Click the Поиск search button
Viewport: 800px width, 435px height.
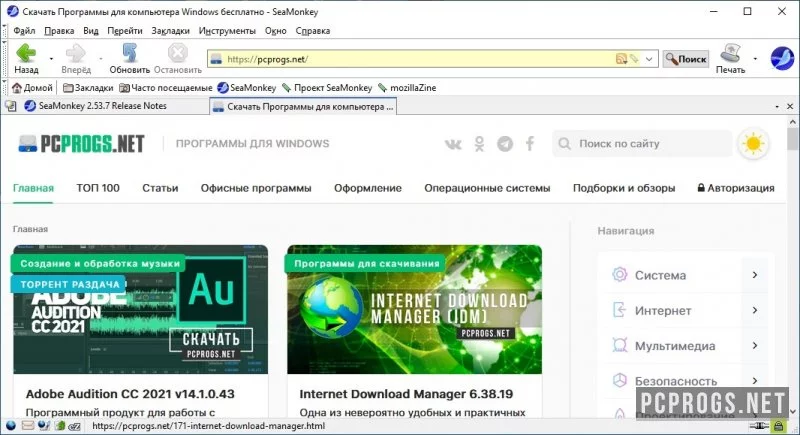click(x=686, y=59)
